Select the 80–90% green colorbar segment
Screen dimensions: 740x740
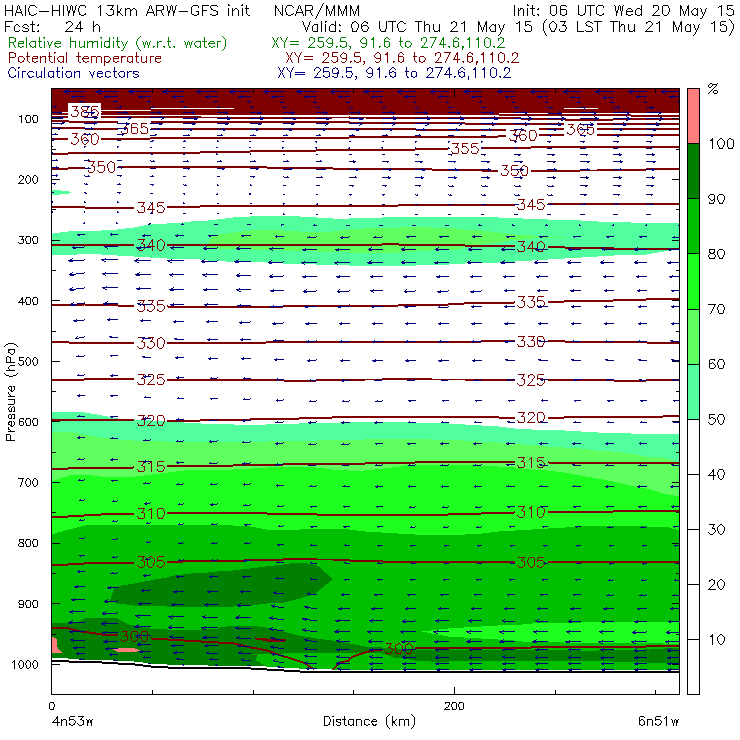(693, 226)
